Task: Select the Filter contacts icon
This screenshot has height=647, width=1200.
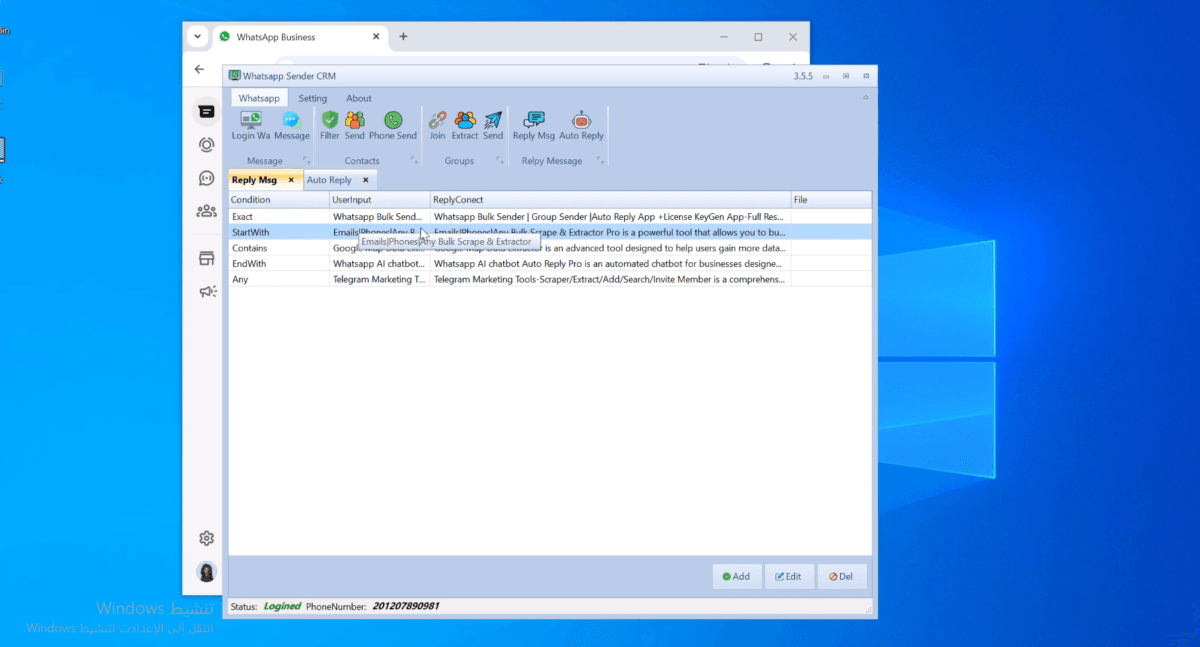Action: [x=330, y=119]
